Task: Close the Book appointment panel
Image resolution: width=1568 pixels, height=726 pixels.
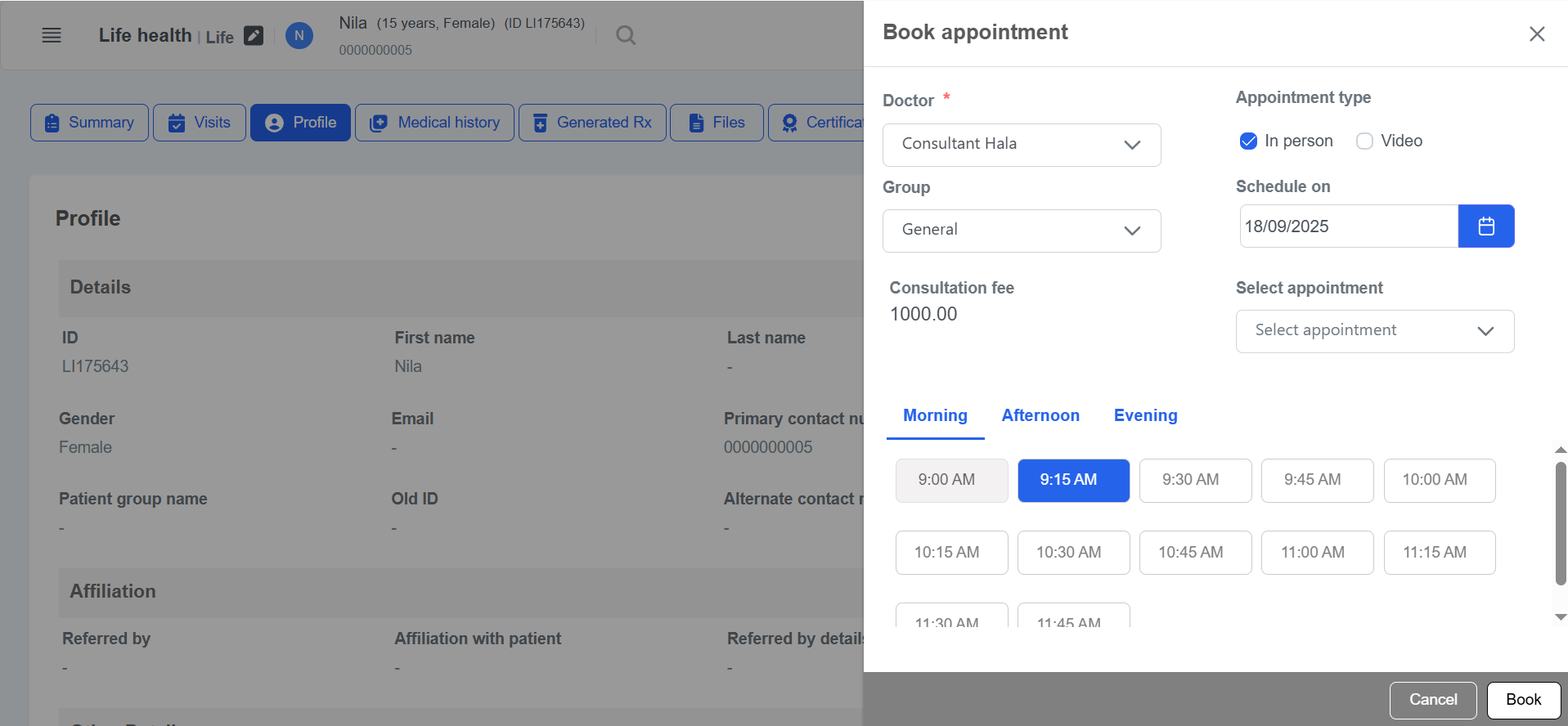Action: pyautogui.click(x=1537, y=34)
